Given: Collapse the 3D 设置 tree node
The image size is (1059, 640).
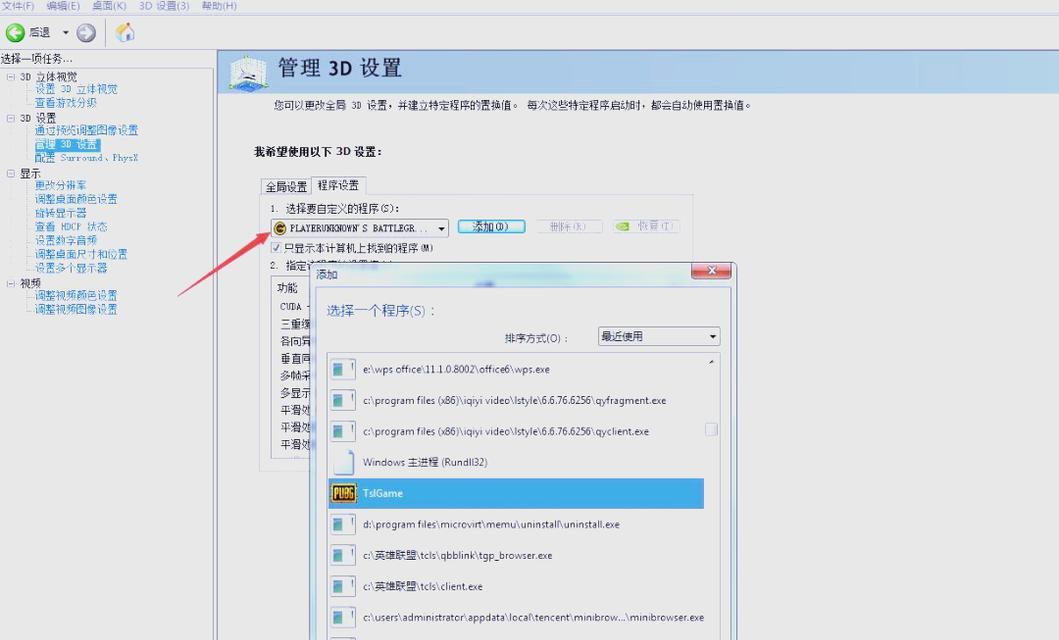Looking at the screenshot, I should (10, 118).
